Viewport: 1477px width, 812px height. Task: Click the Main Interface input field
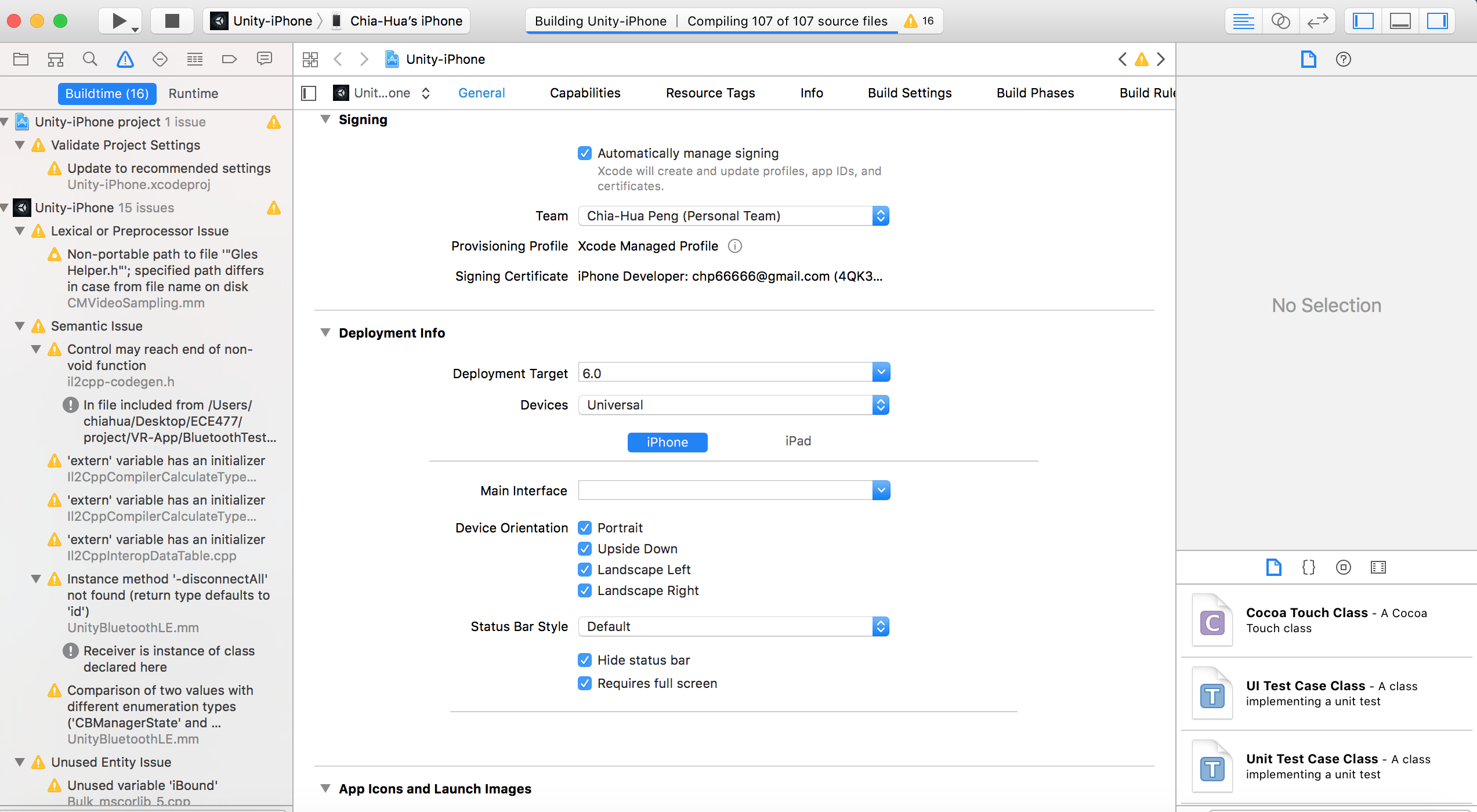[725, 491]
